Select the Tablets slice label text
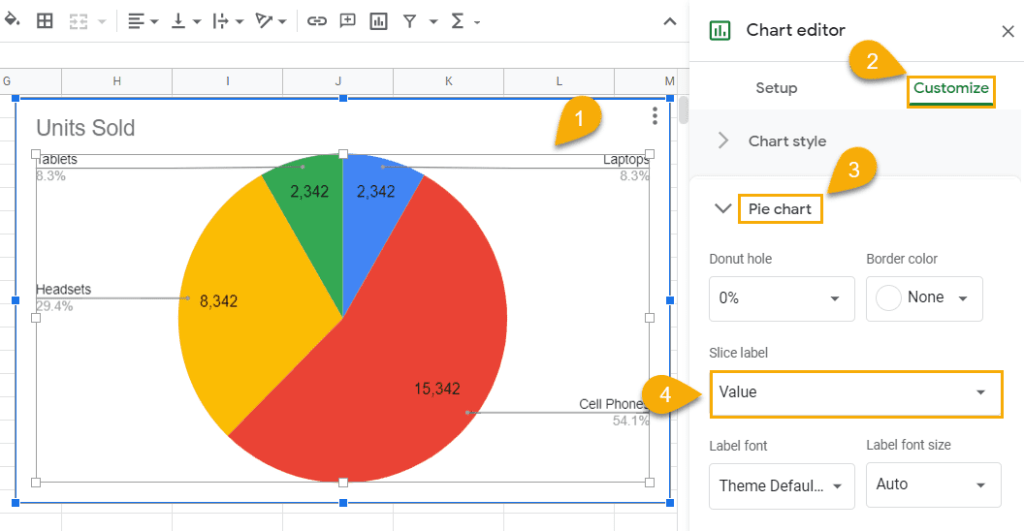Viewport: 1024px width, 531px height. (x=57, y=159)
